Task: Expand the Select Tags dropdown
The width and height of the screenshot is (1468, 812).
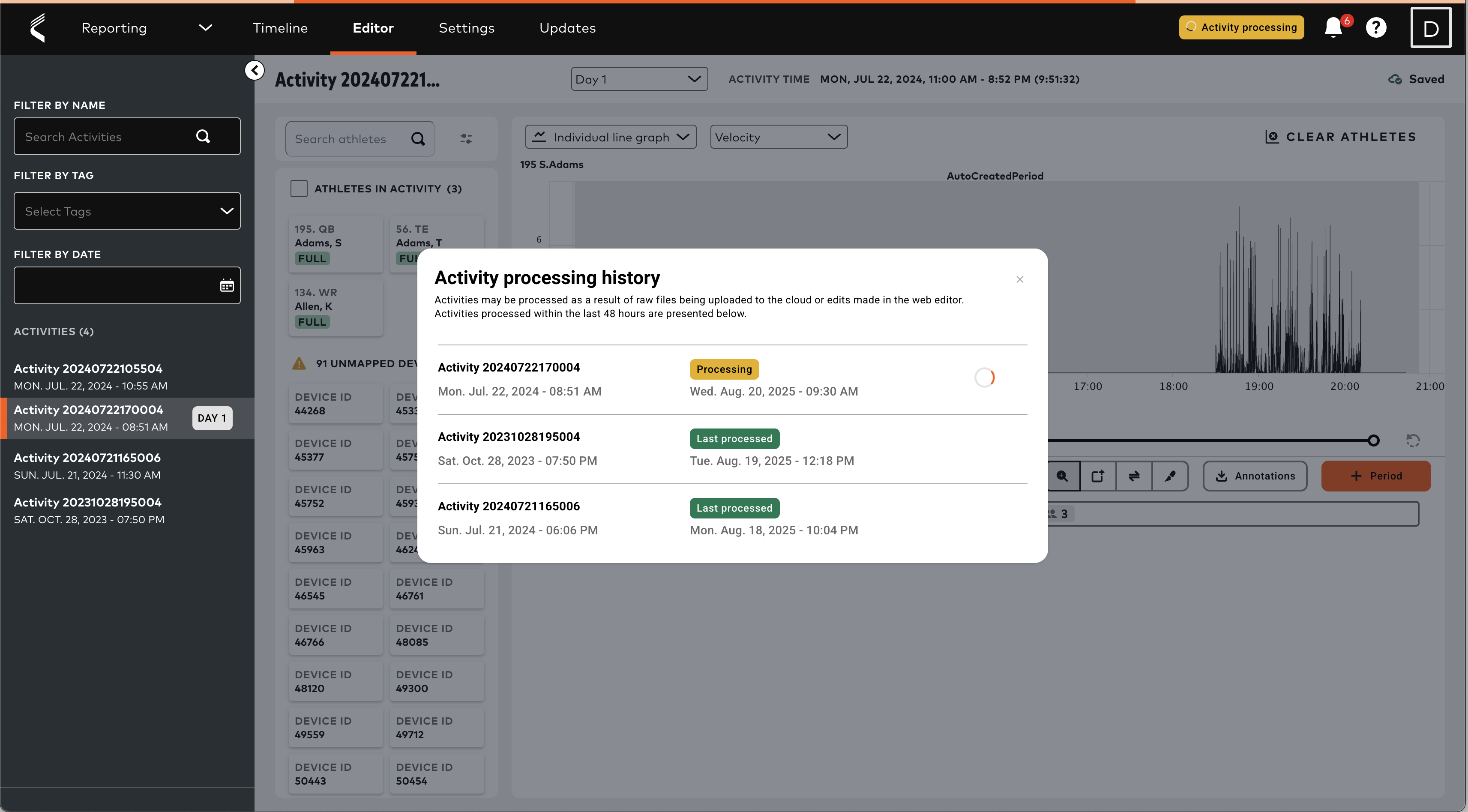Action: 126,211
